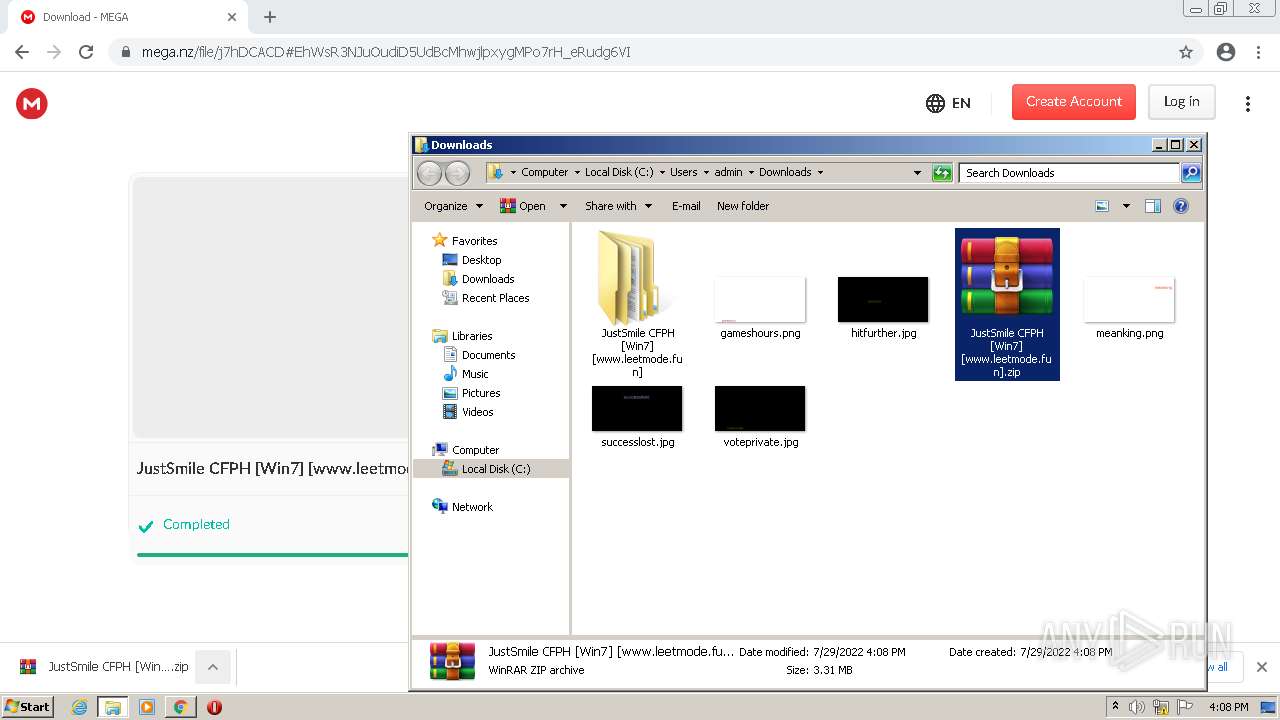Select Pictures library
Viewport: 1280px width, 720px height.
point(481,393)
